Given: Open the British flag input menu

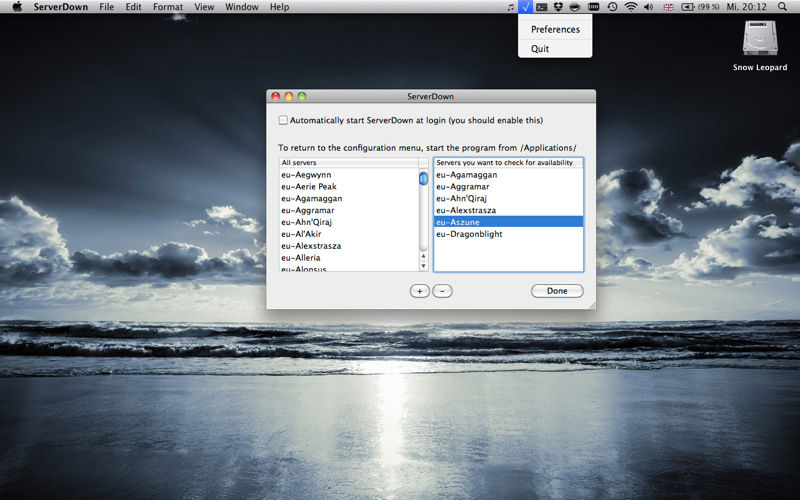Looking at the screenshot, I should click(668, 7).
